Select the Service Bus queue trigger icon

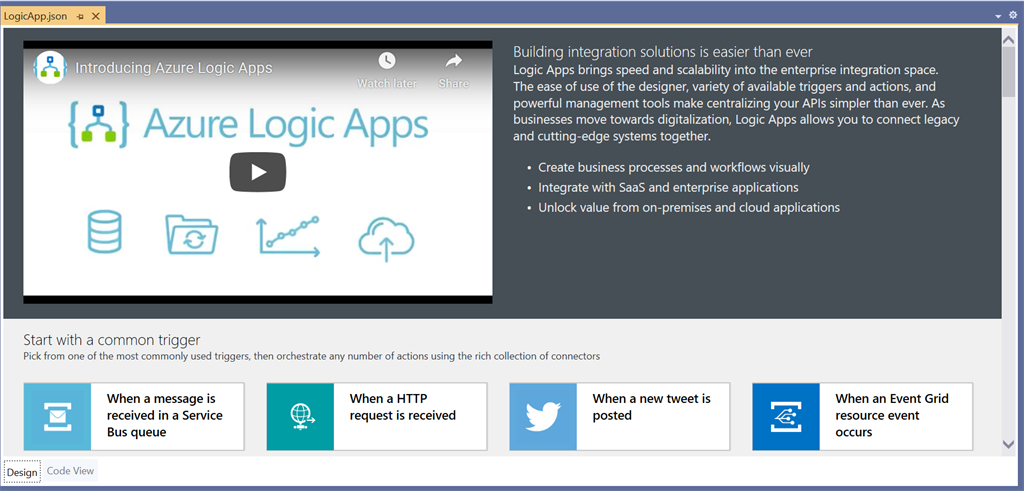pyautogui.click(x=57, y=417)
